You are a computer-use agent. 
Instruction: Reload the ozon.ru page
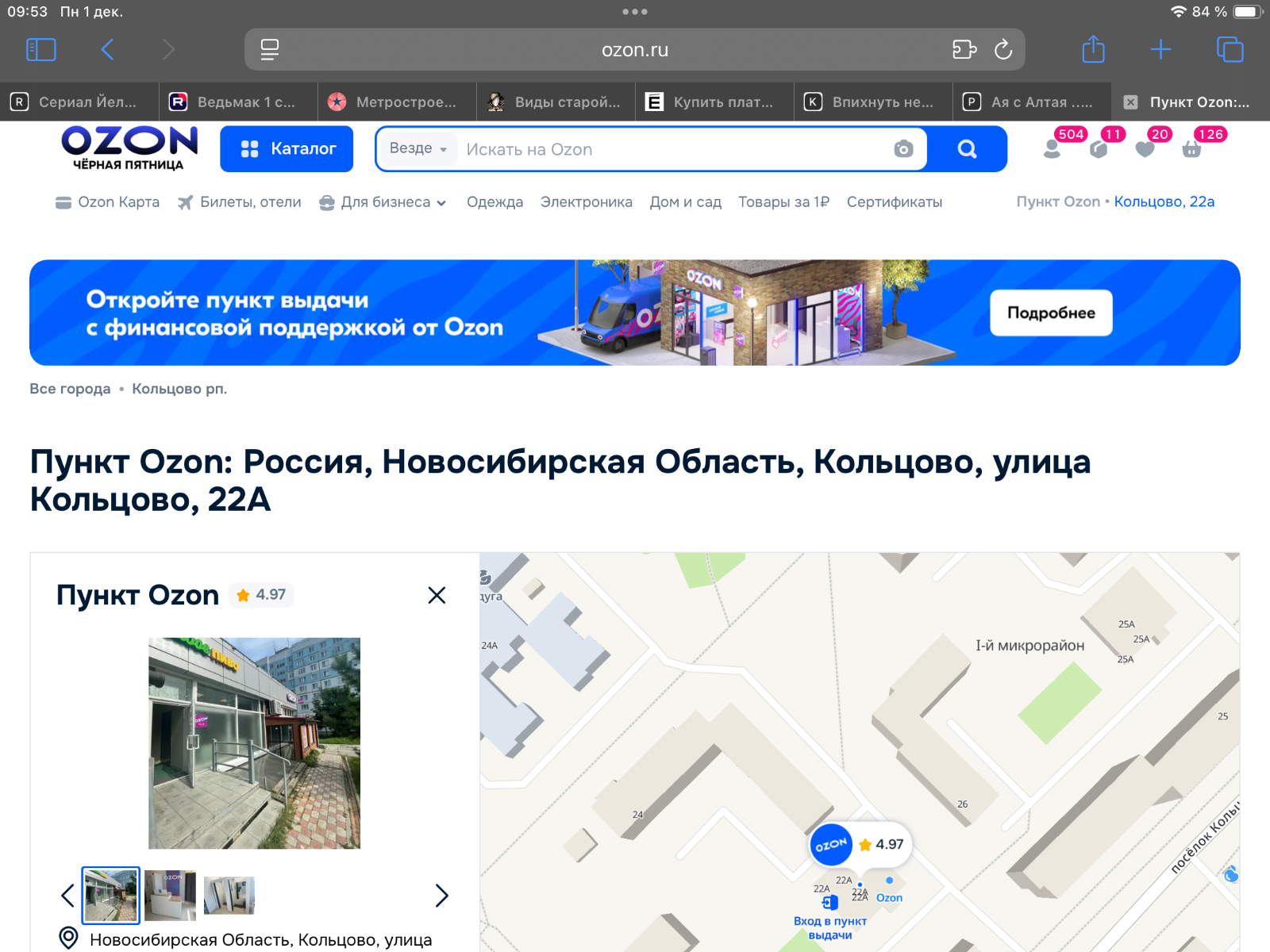coord(1003,50)
